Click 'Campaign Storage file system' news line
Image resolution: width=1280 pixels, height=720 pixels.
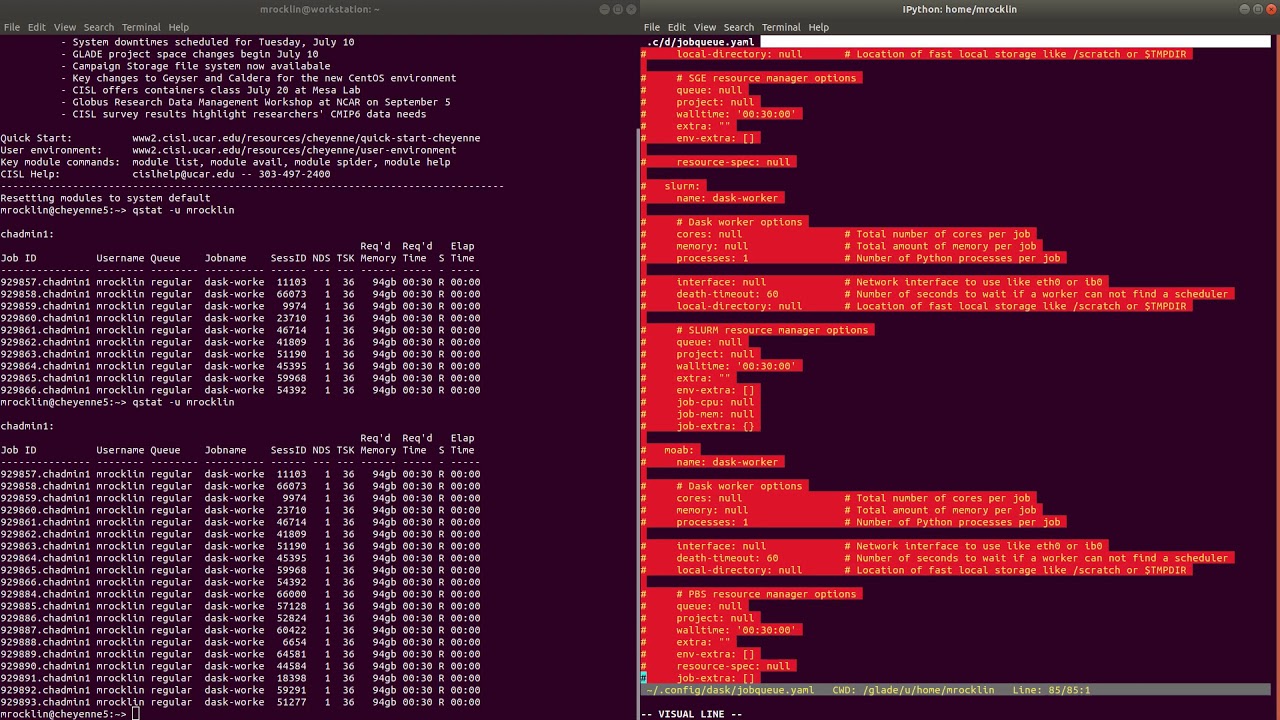[x=195, y=66]
